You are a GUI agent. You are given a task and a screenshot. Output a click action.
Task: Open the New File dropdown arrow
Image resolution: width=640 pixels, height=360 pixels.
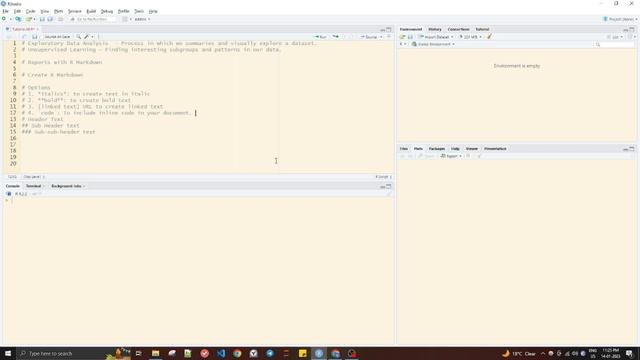click(x=10, y=19)
